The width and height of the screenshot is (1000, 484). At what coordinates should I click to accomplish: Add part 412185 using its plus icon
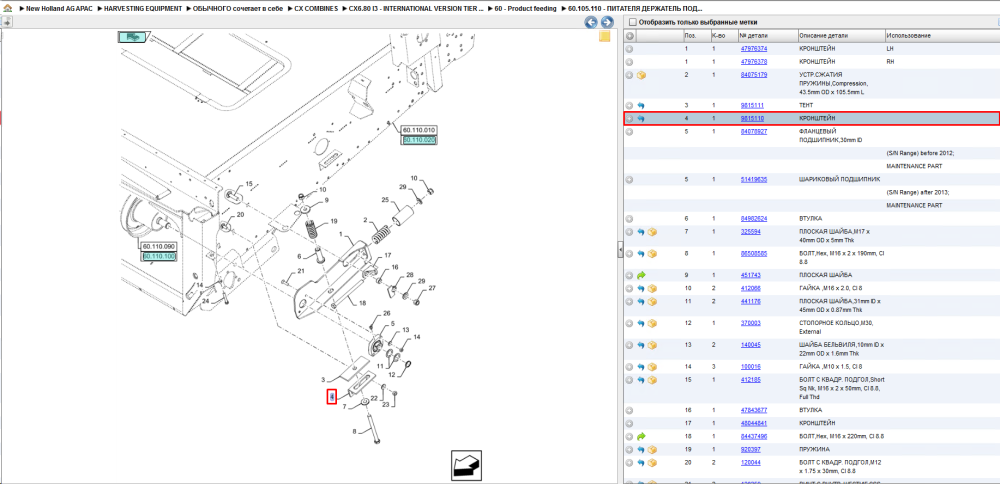[x=629, y=380]
